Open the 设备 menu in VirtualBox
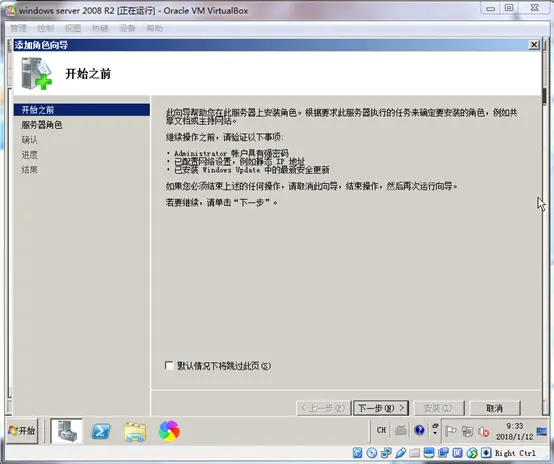The height and width of the screenshot is (464, 554). [127, 28]
